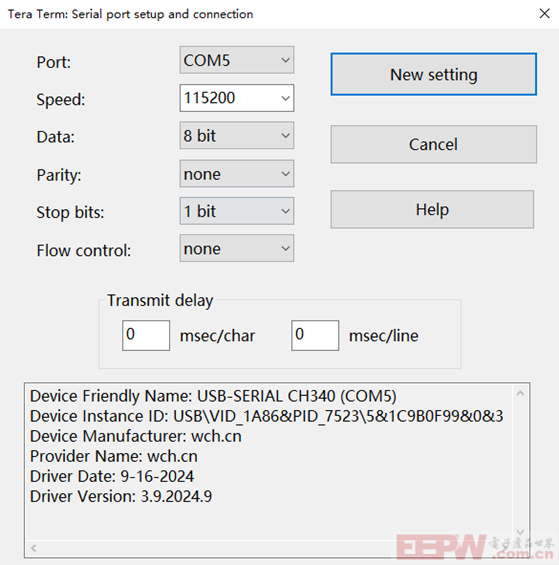
Task: Open the Flow control dropdown
Action: (237, 249)
